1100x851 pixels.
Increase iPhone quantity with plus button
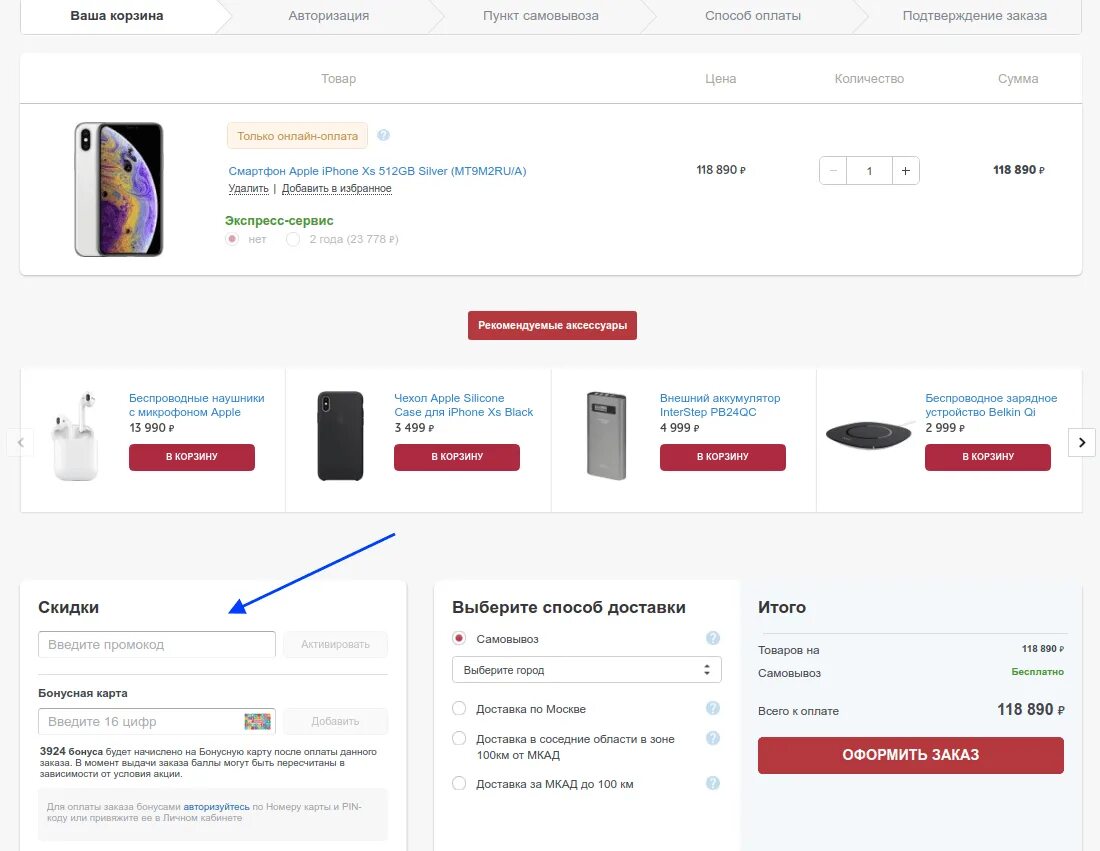click(x=906, y=170)
